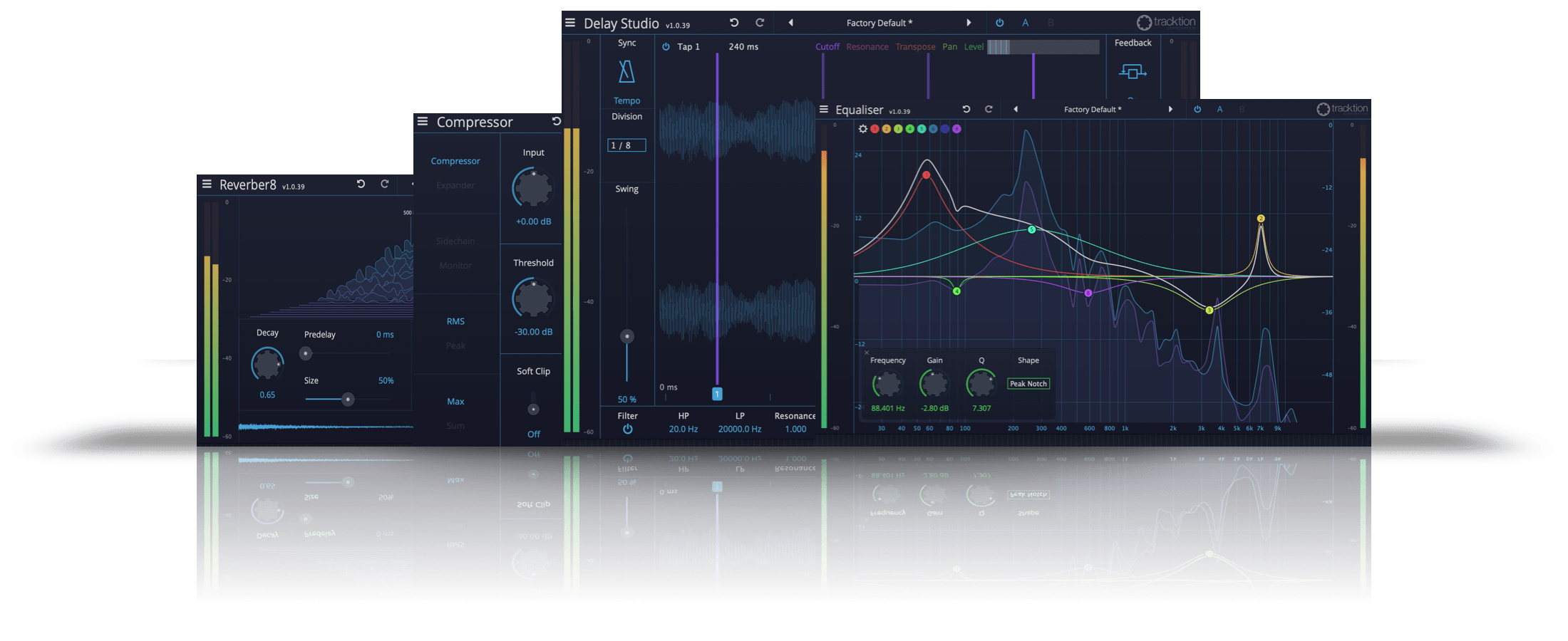Switch Delay Studio to state A

(1025, 23)
